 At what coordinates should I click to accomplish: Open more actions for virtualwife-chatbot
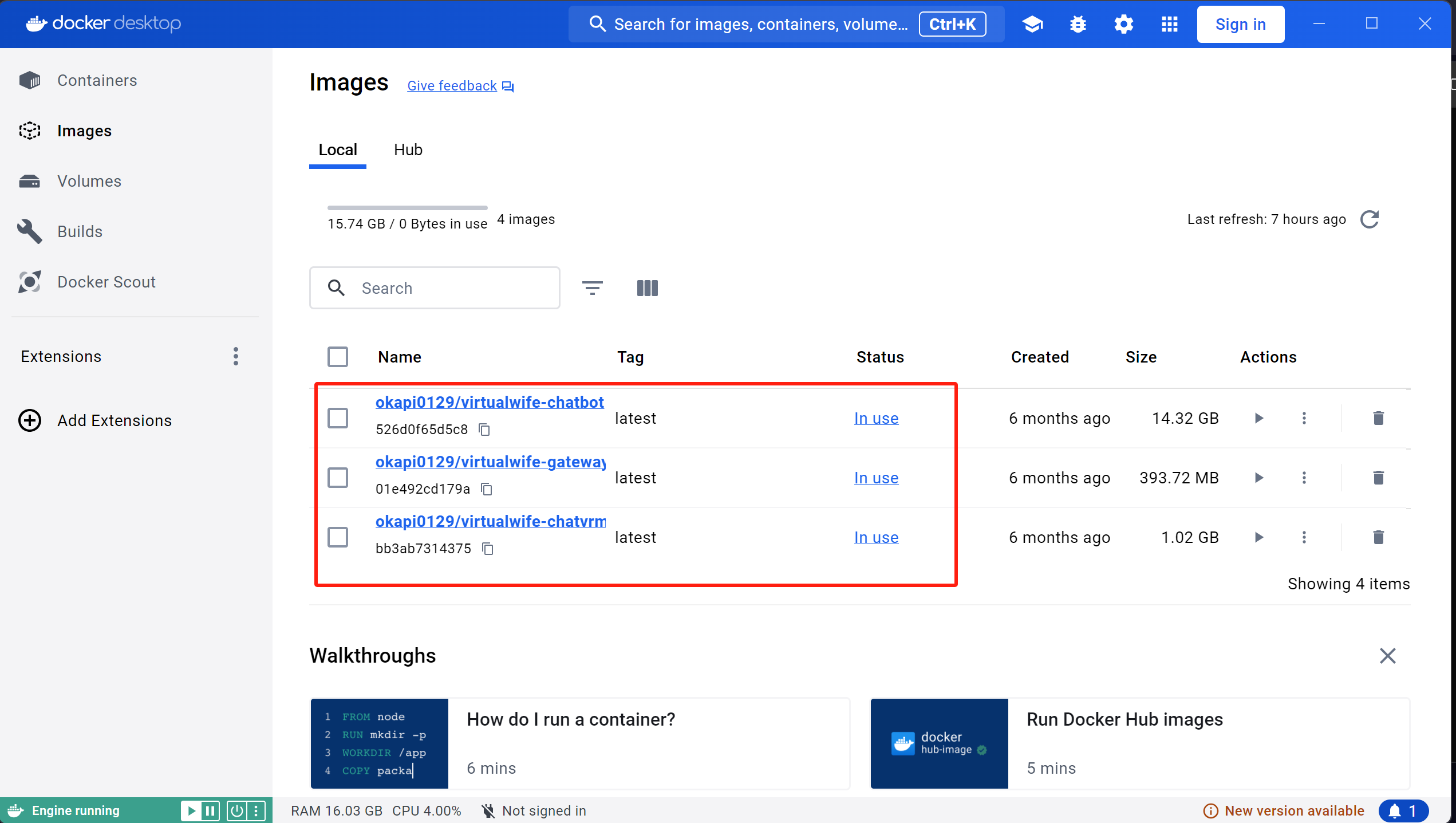pos(1304,418)
